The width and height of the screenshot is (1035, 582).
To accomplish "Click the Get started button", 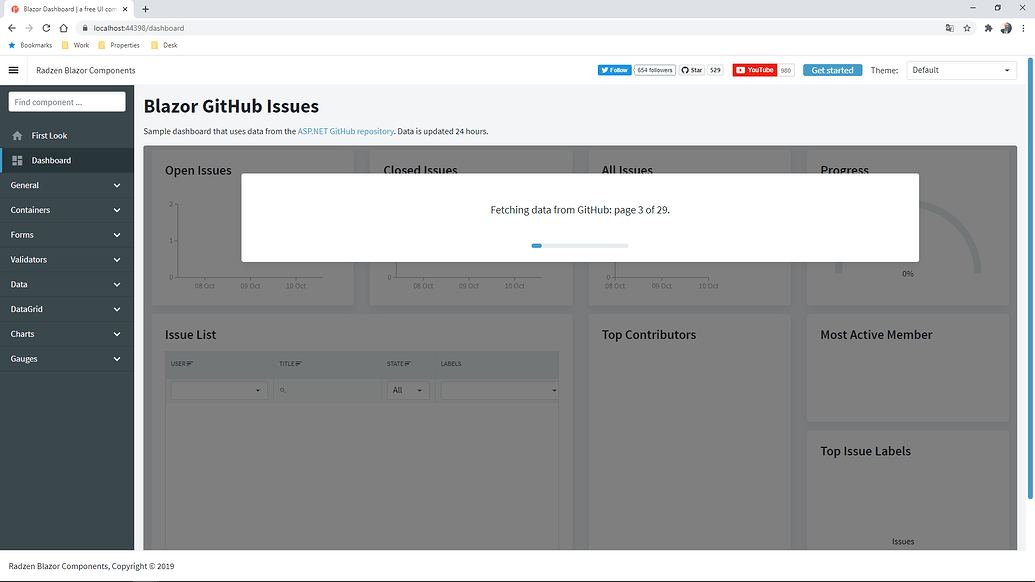I will 831,70.
